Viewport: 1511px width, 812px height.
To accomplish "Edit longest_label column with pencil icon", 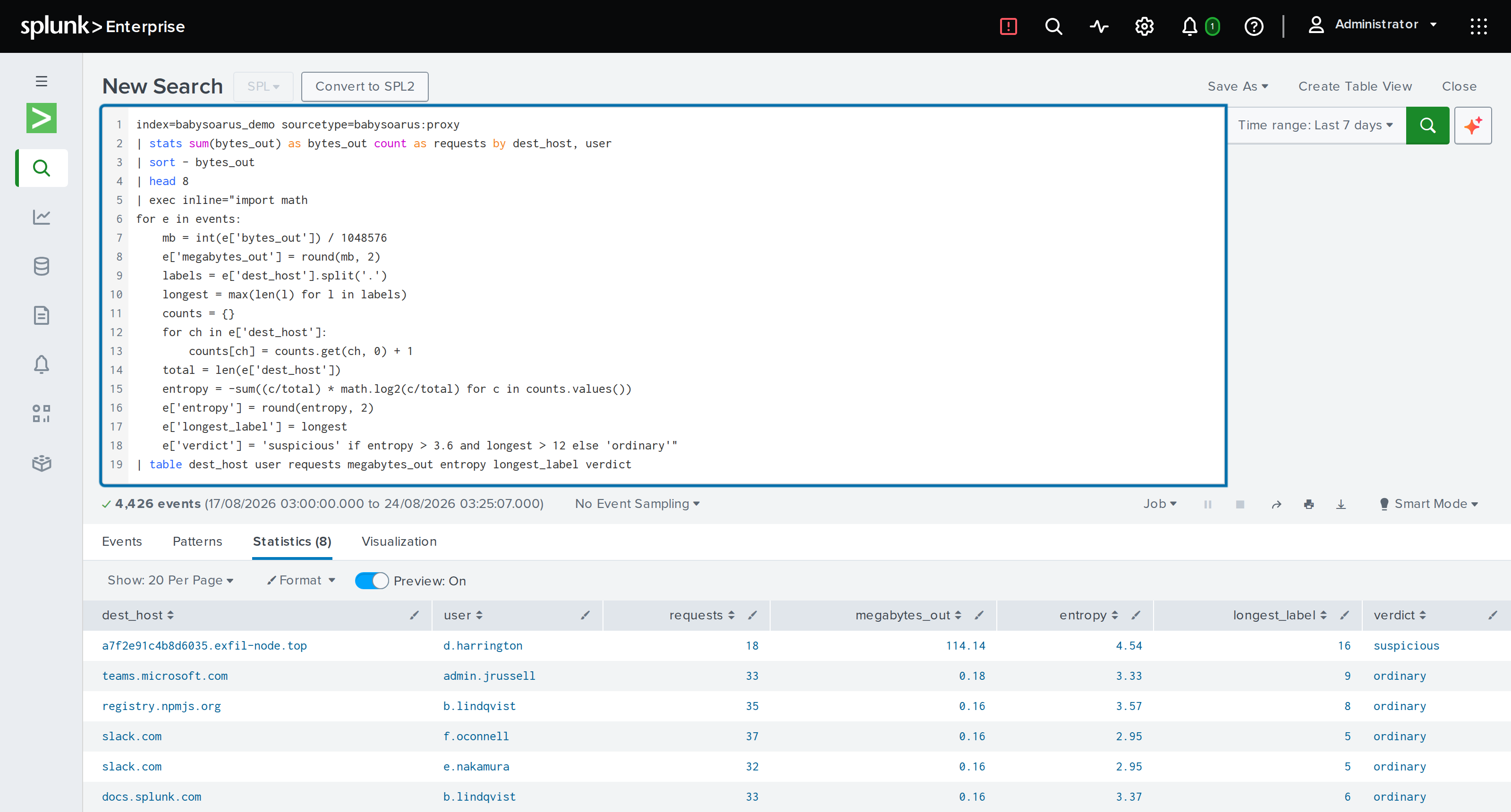I will click(x=1344, y=615).
